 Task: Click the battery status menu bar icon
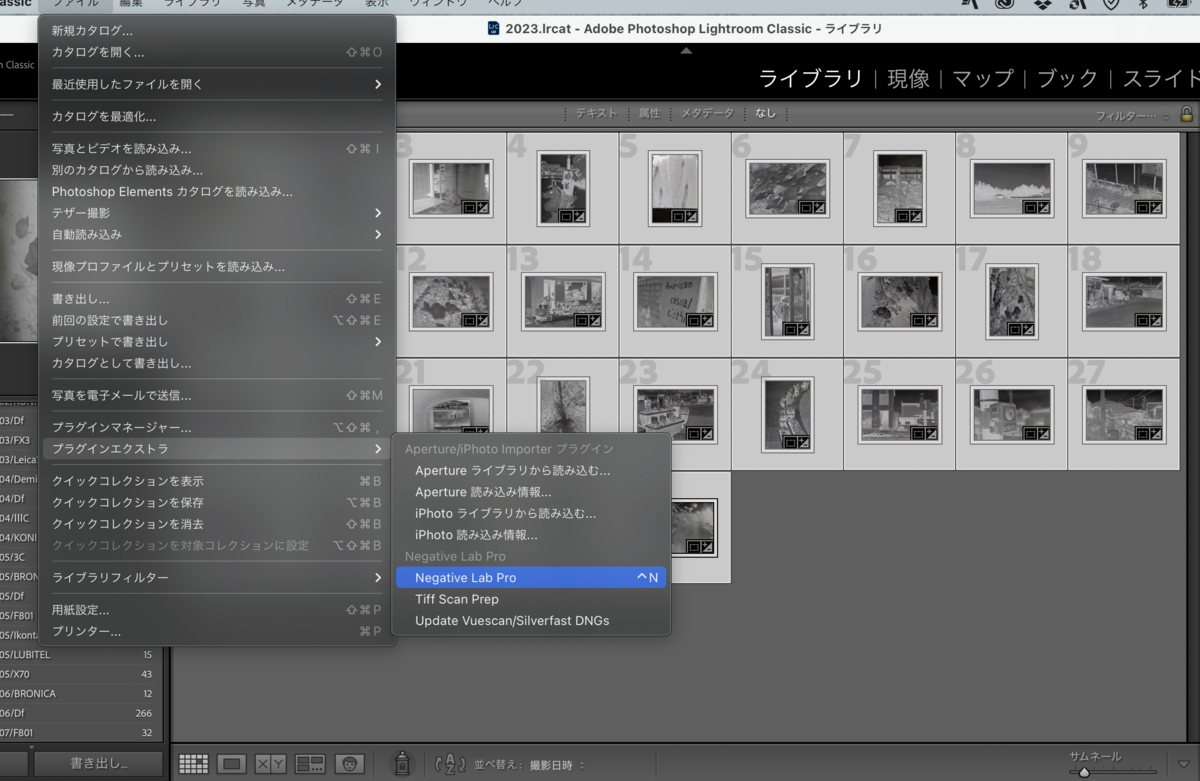pos(1180,4)
